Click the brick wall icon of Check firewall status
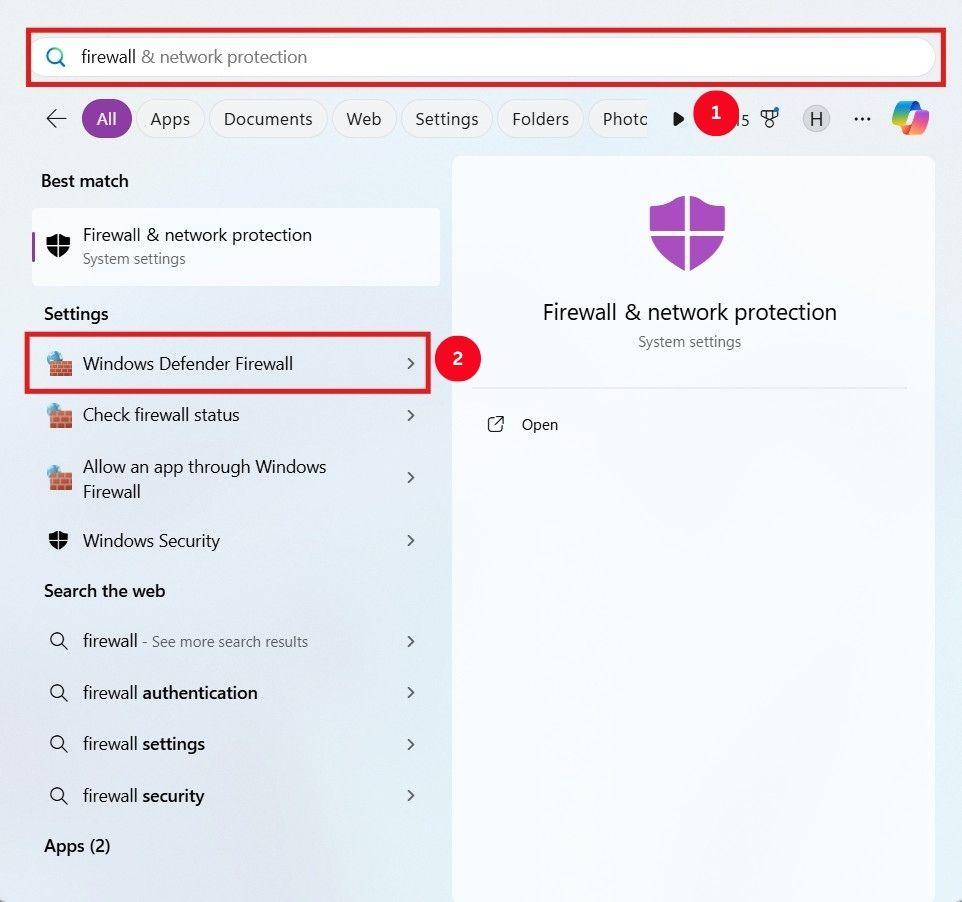 [60, 415]
